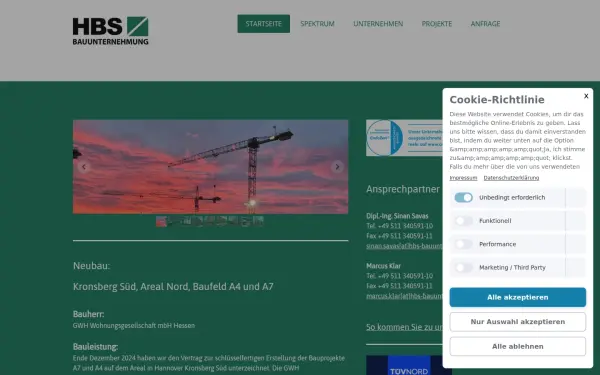Close the Cookie-Richtlinie dialog with the x

tap(586, 96)
